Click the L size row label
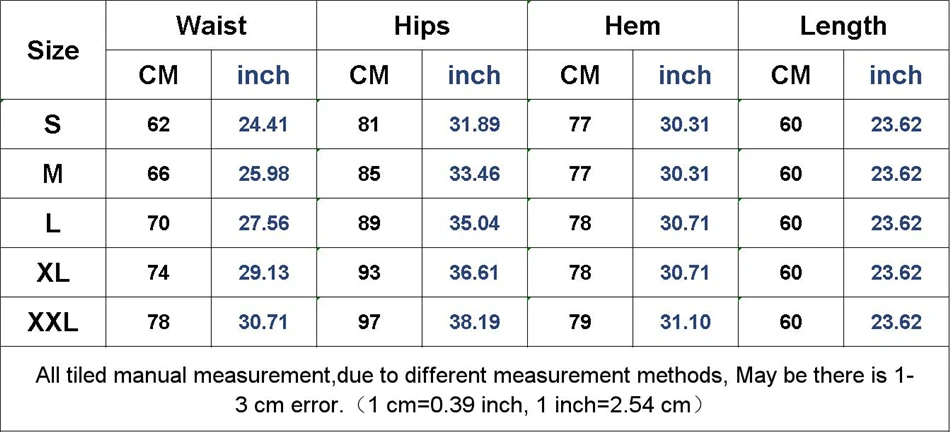This screenshot has width=950, height=432. 53,224
